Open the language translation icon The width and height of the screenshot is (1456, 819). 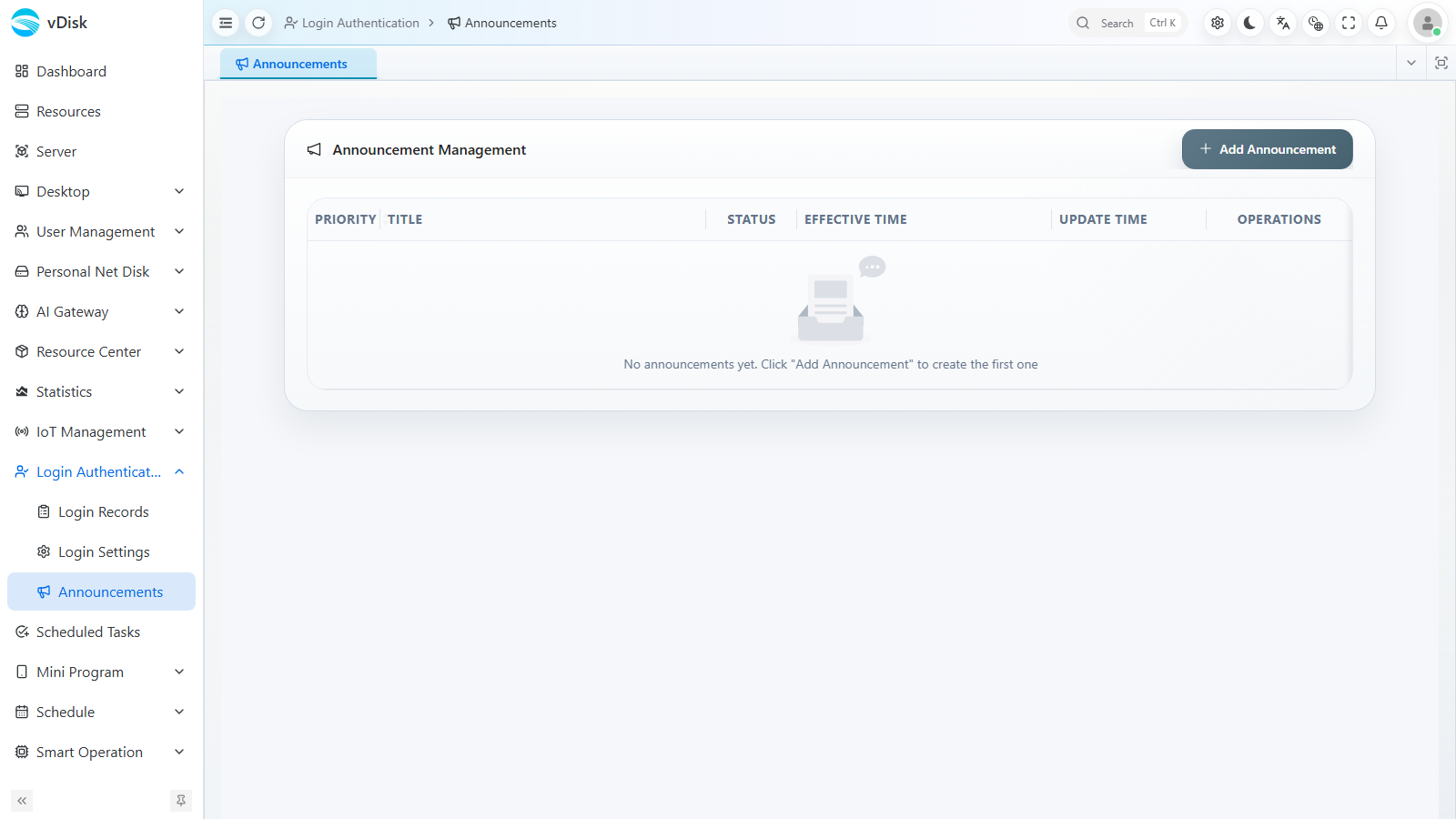pos(1283,23)
